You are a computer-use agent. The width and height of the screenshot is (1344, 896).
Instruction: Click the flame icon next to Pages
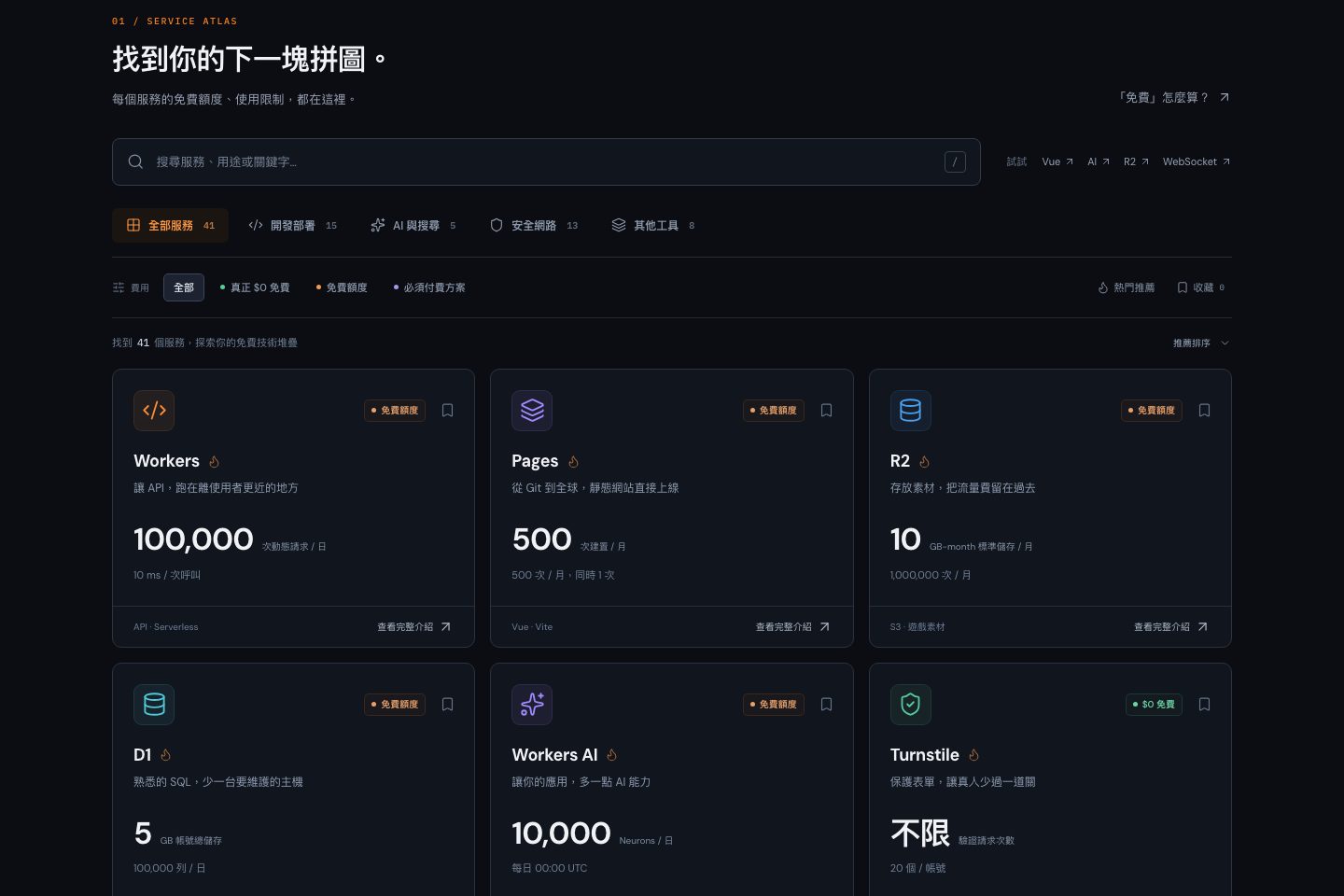tap(573, 461)
